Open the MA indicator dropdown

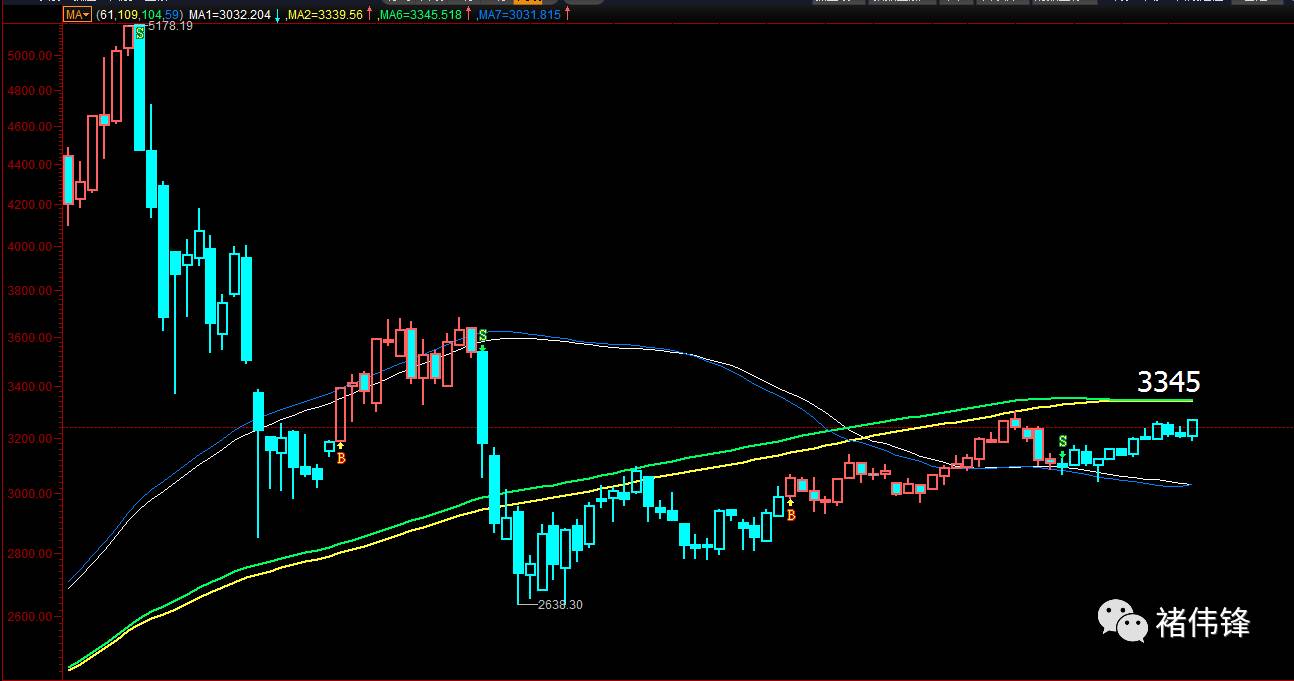pyautogui.click(x=76, y=15)
